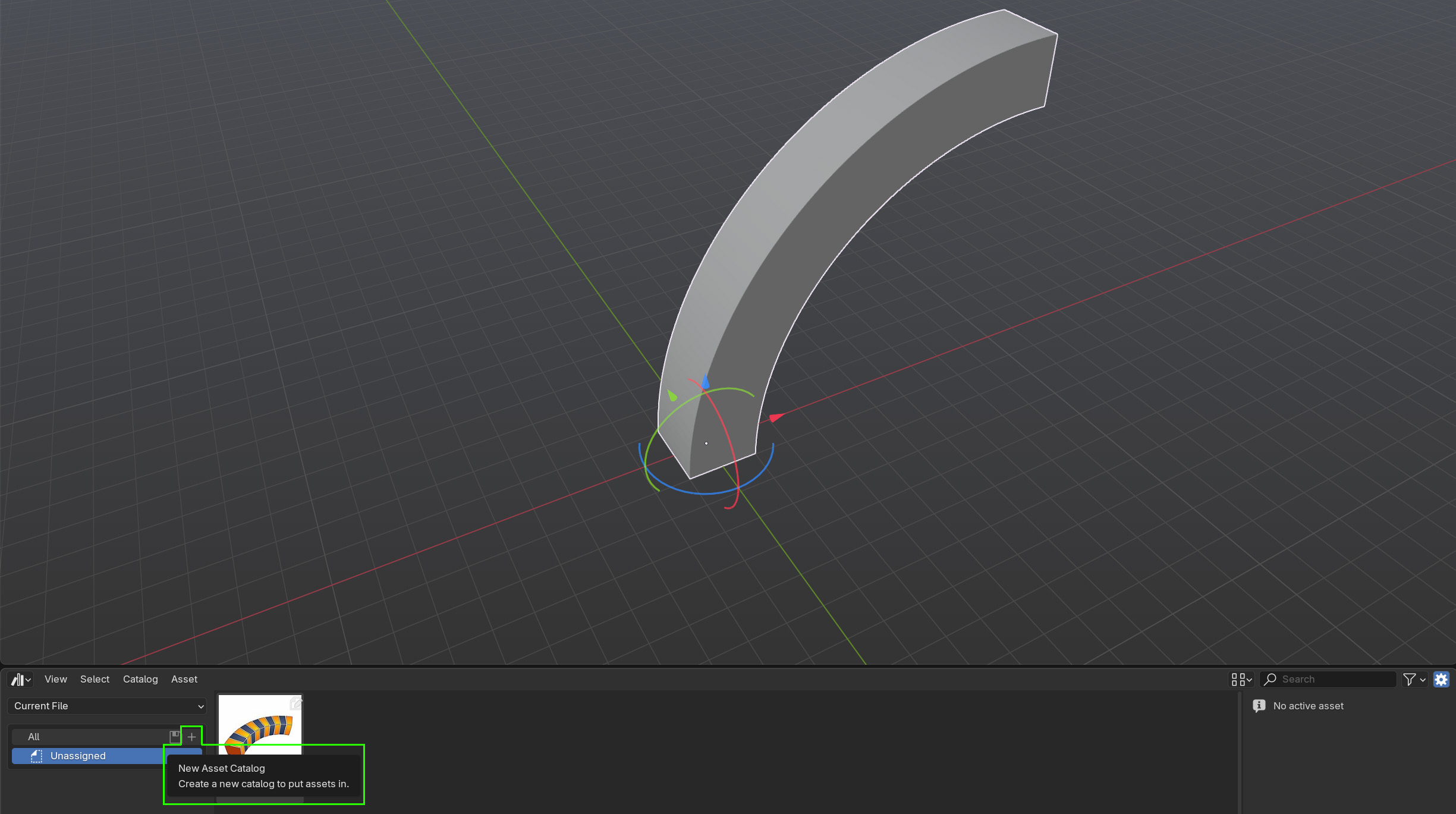The height and width of the screenshot is (814, 1456).
Task: Click the green Y-axis gizmo arrow
Action: coord(672,395)
